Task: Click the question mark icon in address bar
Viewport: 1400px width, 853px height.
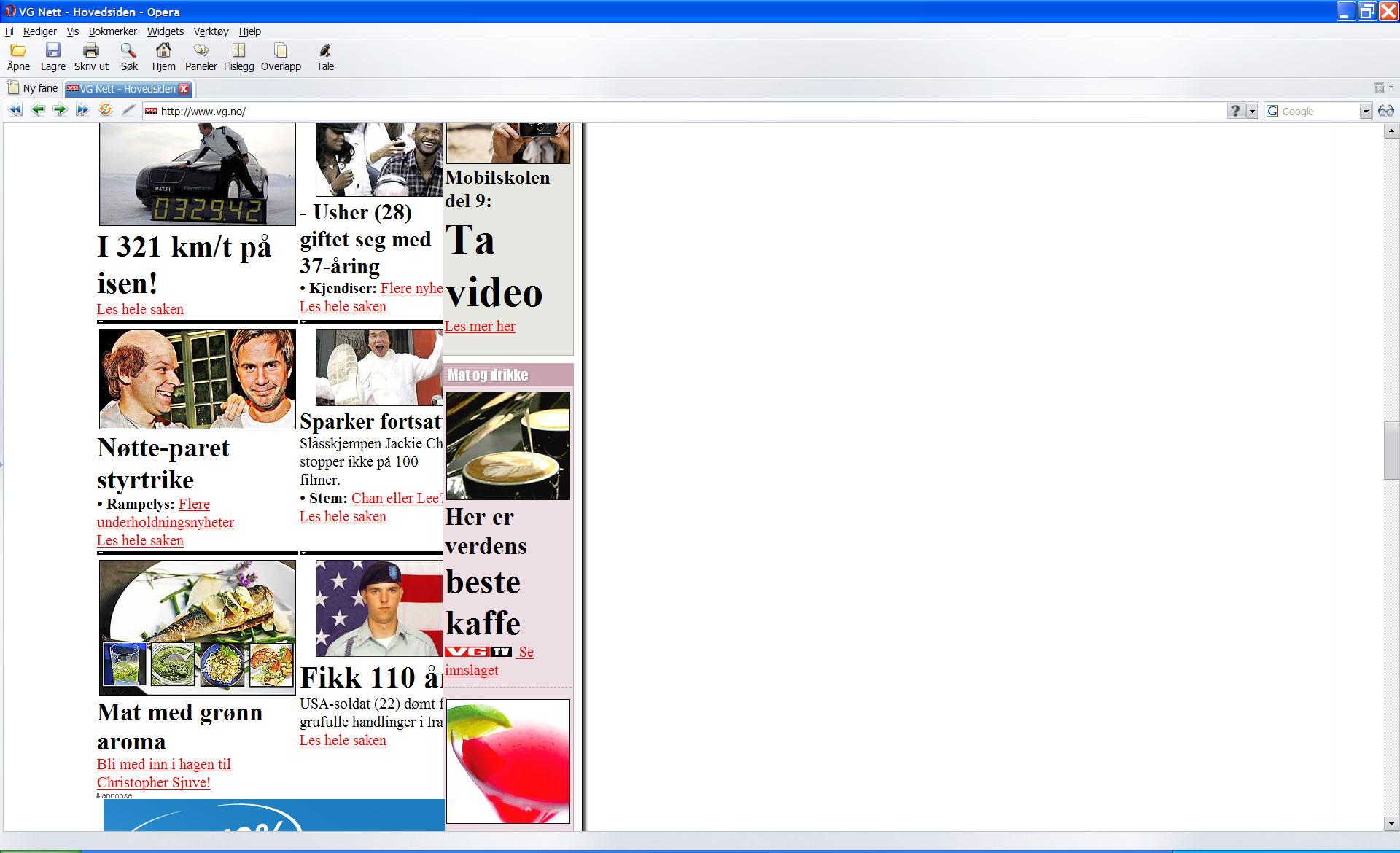Action: (1235, 111)
